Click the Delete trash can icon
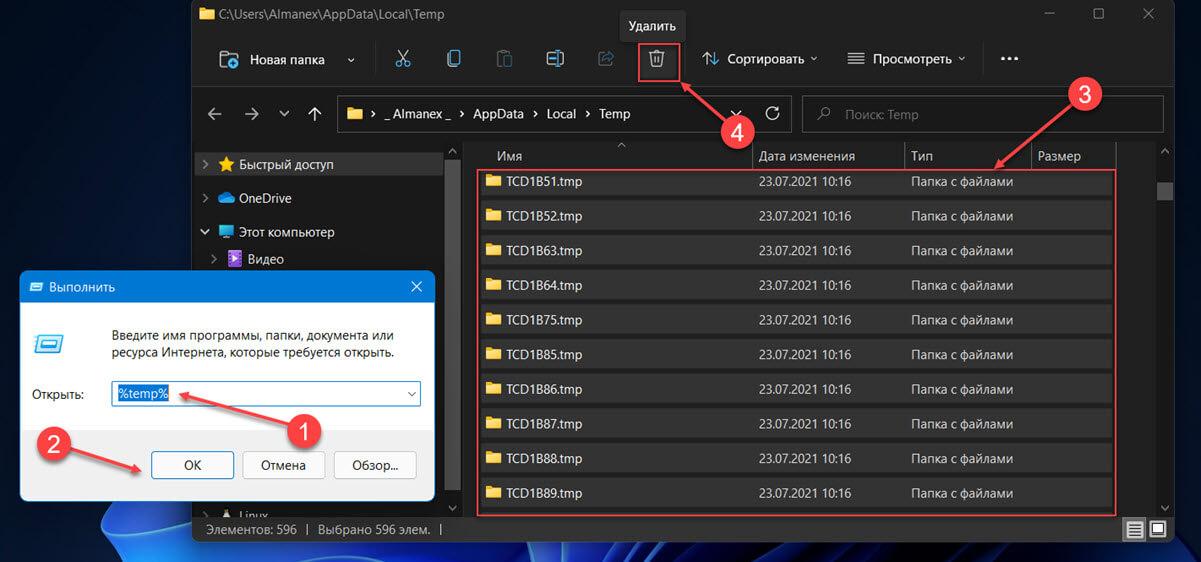The width and height of the screenshot is (1201, 562). (657, 59)
